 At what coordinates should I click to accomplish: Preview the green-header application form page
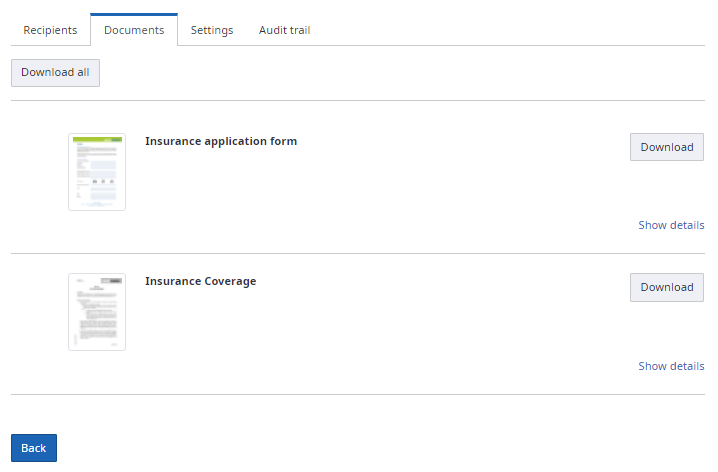coord(97,172)
